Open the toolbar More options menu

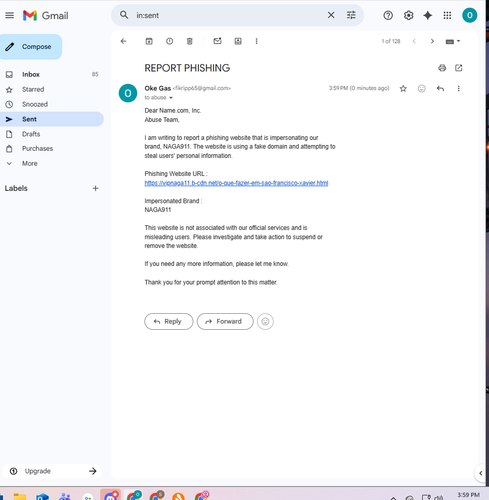click(x=256, y=41)
